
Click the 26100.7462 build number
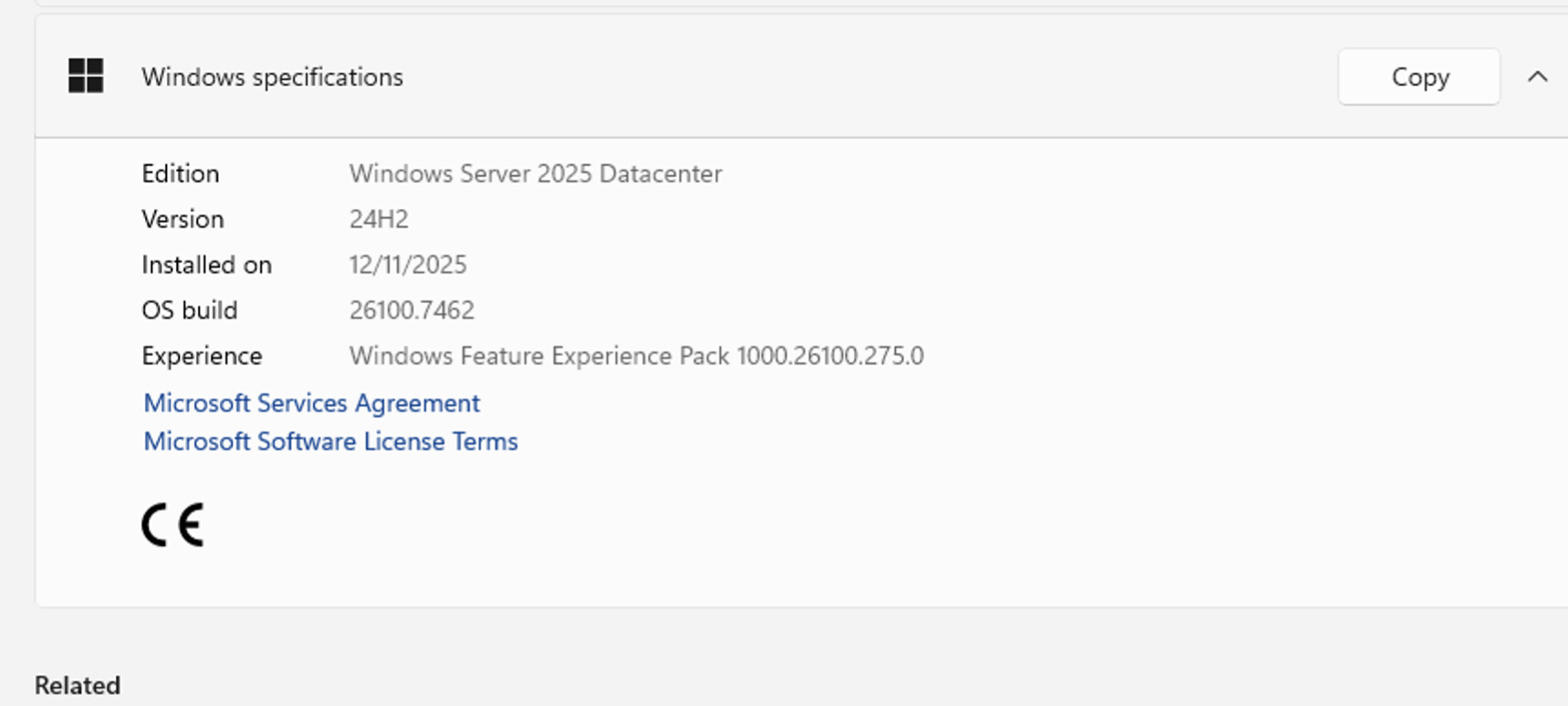412,310
